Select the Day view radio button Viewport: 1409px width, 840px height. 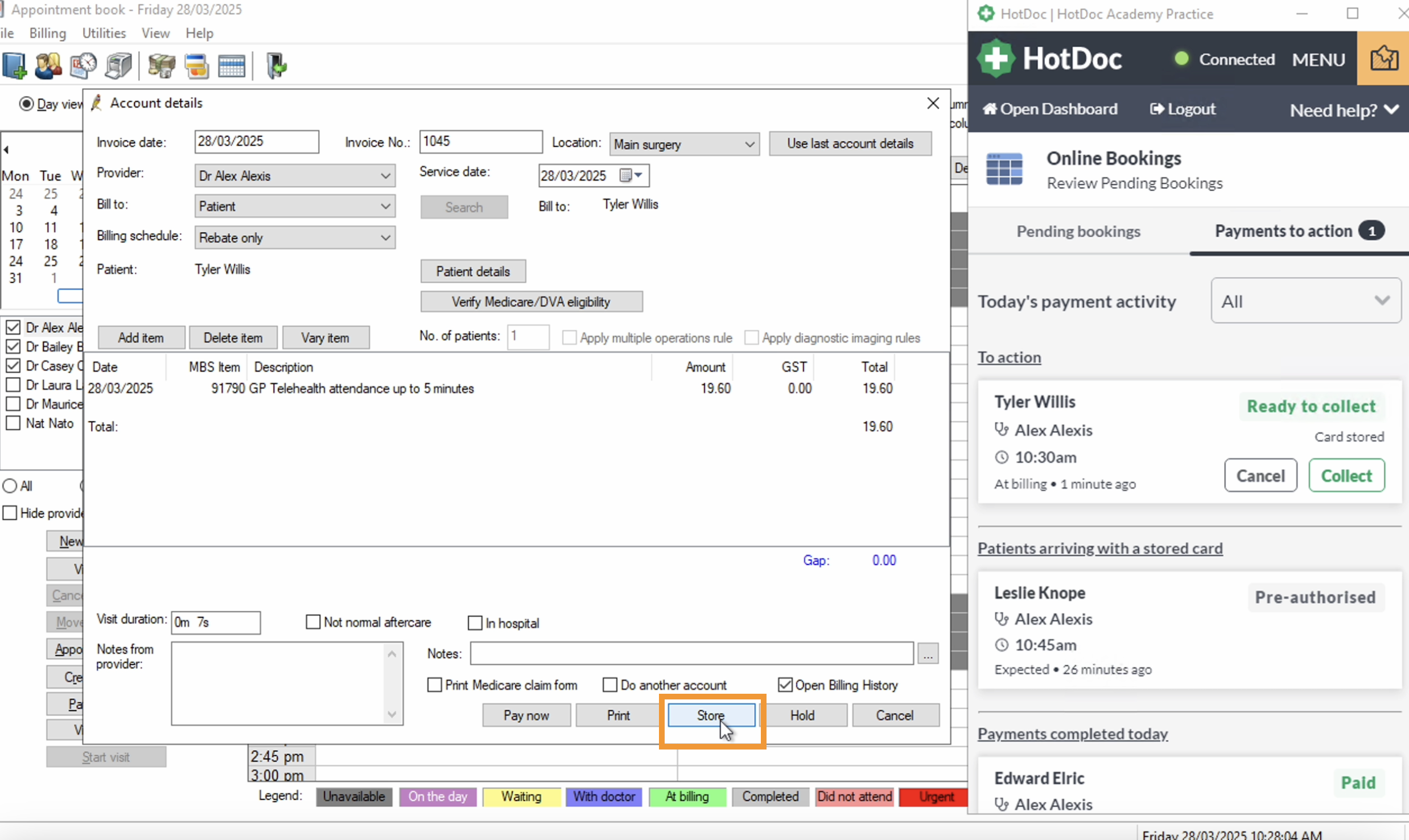[x=26, y=104]
